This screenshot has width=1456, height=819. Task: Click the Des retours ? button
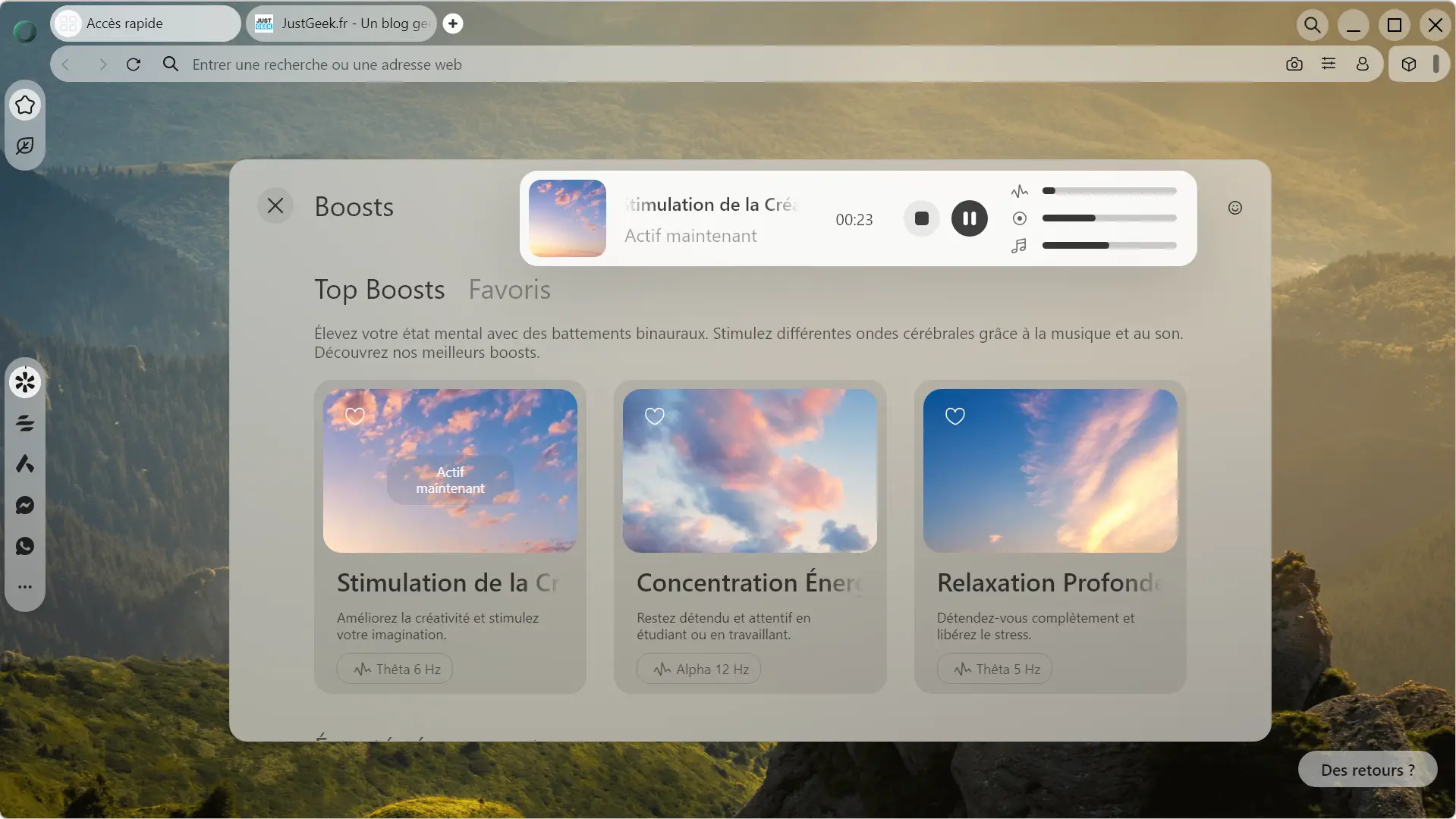click(1367, 770)
